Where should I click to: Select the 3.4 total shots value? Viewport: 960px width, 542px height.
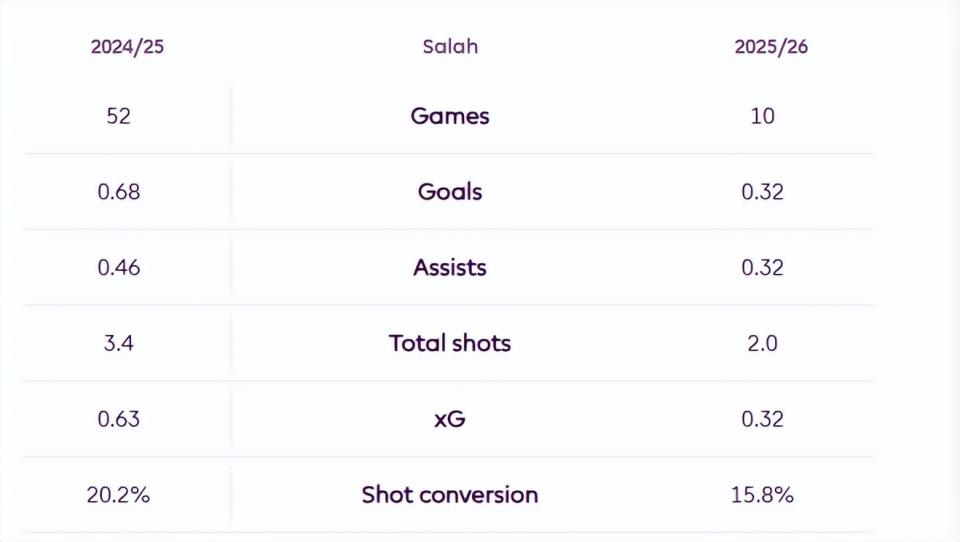coord(118,344)
